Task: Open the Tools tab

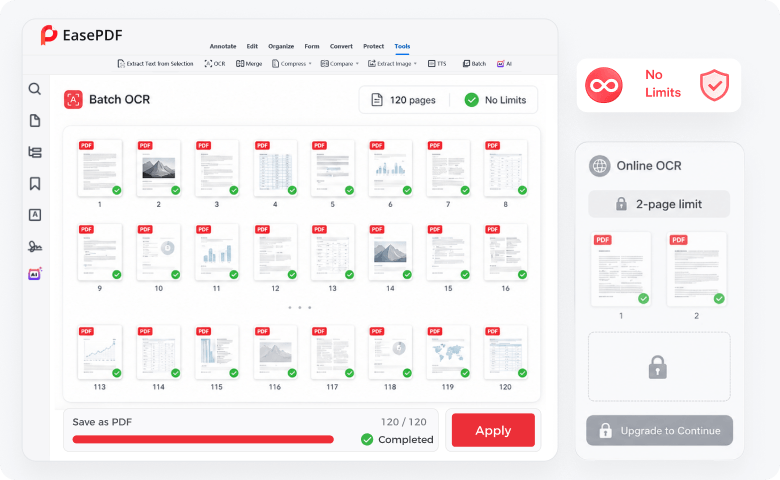Action: 402,46
